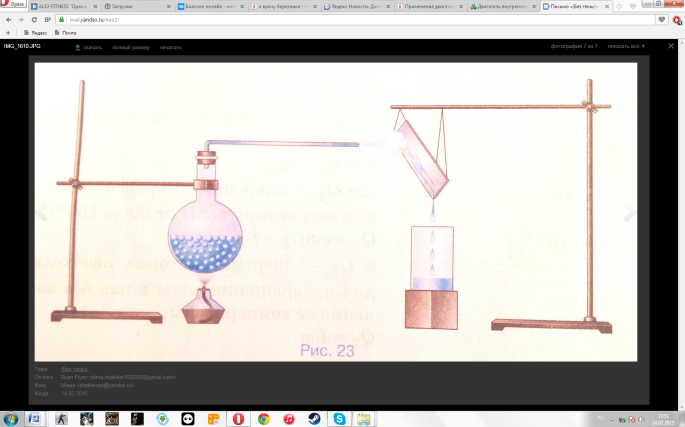Reload the current page
The height and width of the screenshot is (427, 685).
(34, 20)
